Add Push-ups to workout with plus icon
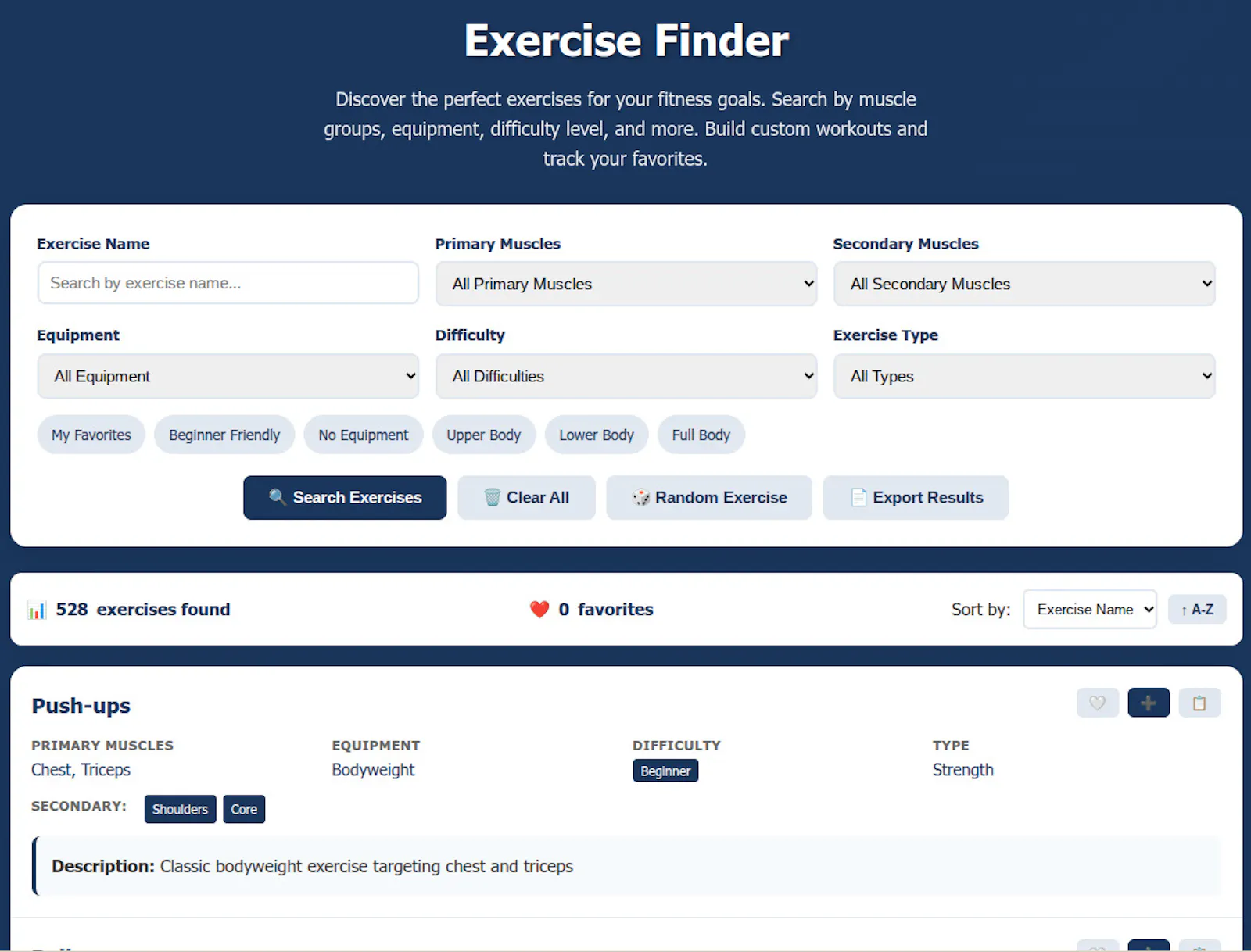1251x952 pixels. point(1149,703)
